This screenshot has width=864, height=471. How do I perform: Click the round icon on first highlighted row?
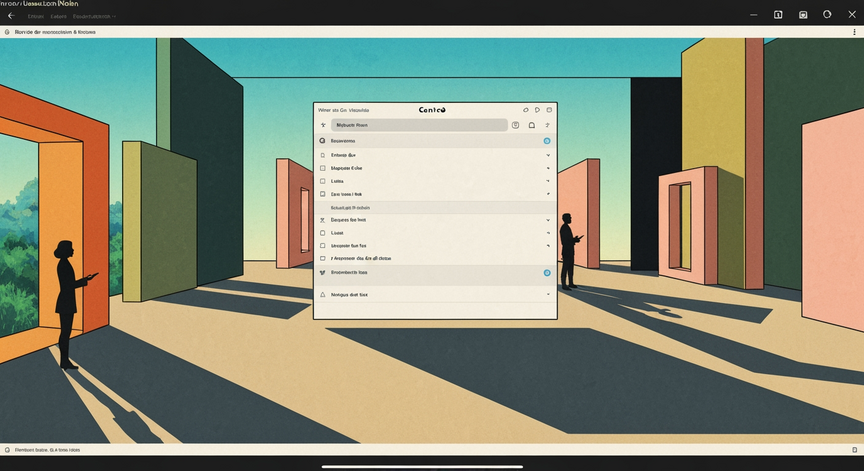(x=322, y=140)
